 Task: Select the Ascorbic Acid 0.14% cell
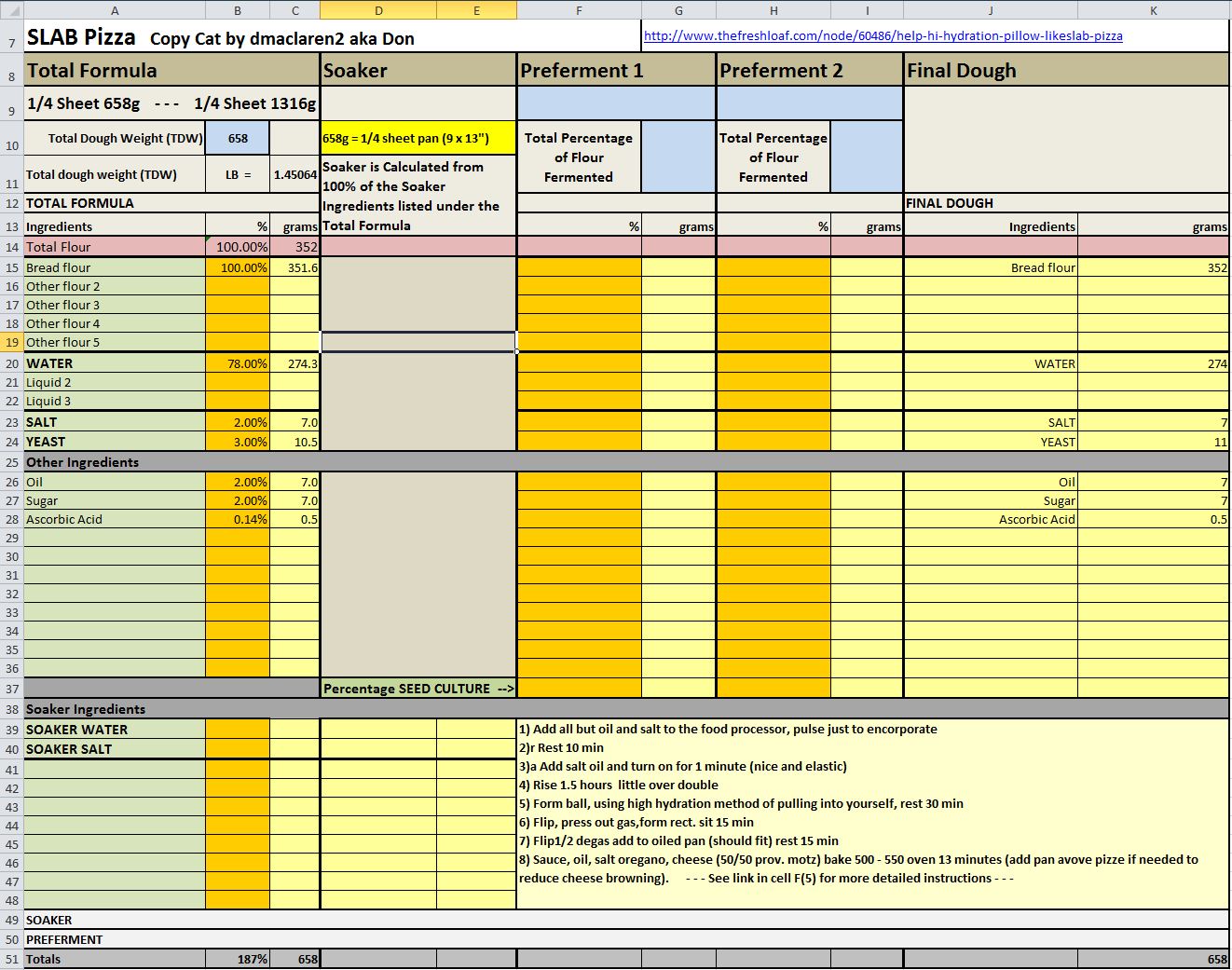point(238,519)
